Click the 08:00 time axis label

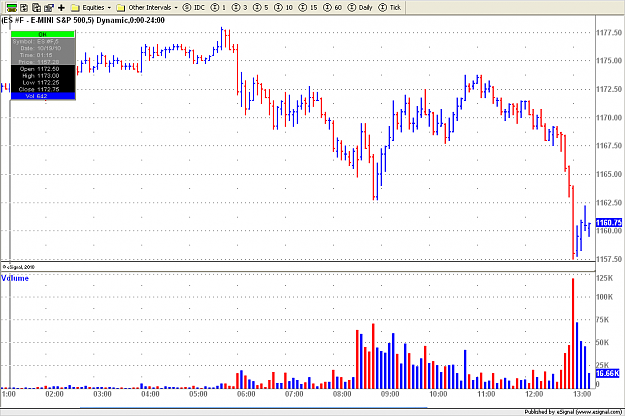pyautogui.click(x=342, y=394)
